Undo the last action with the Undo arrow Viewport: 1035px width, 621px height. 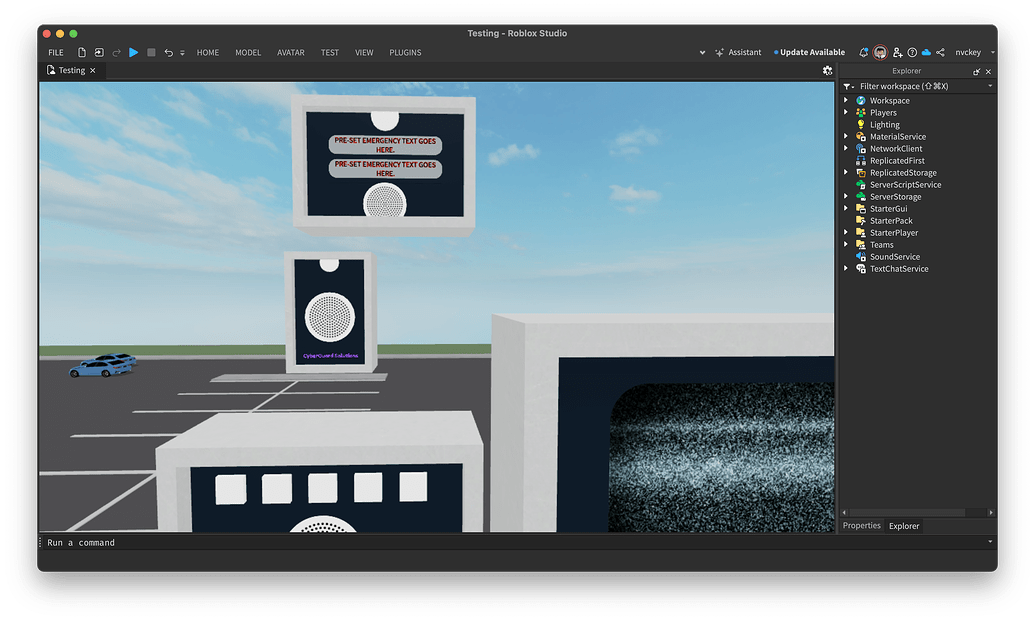pos(168,52)
